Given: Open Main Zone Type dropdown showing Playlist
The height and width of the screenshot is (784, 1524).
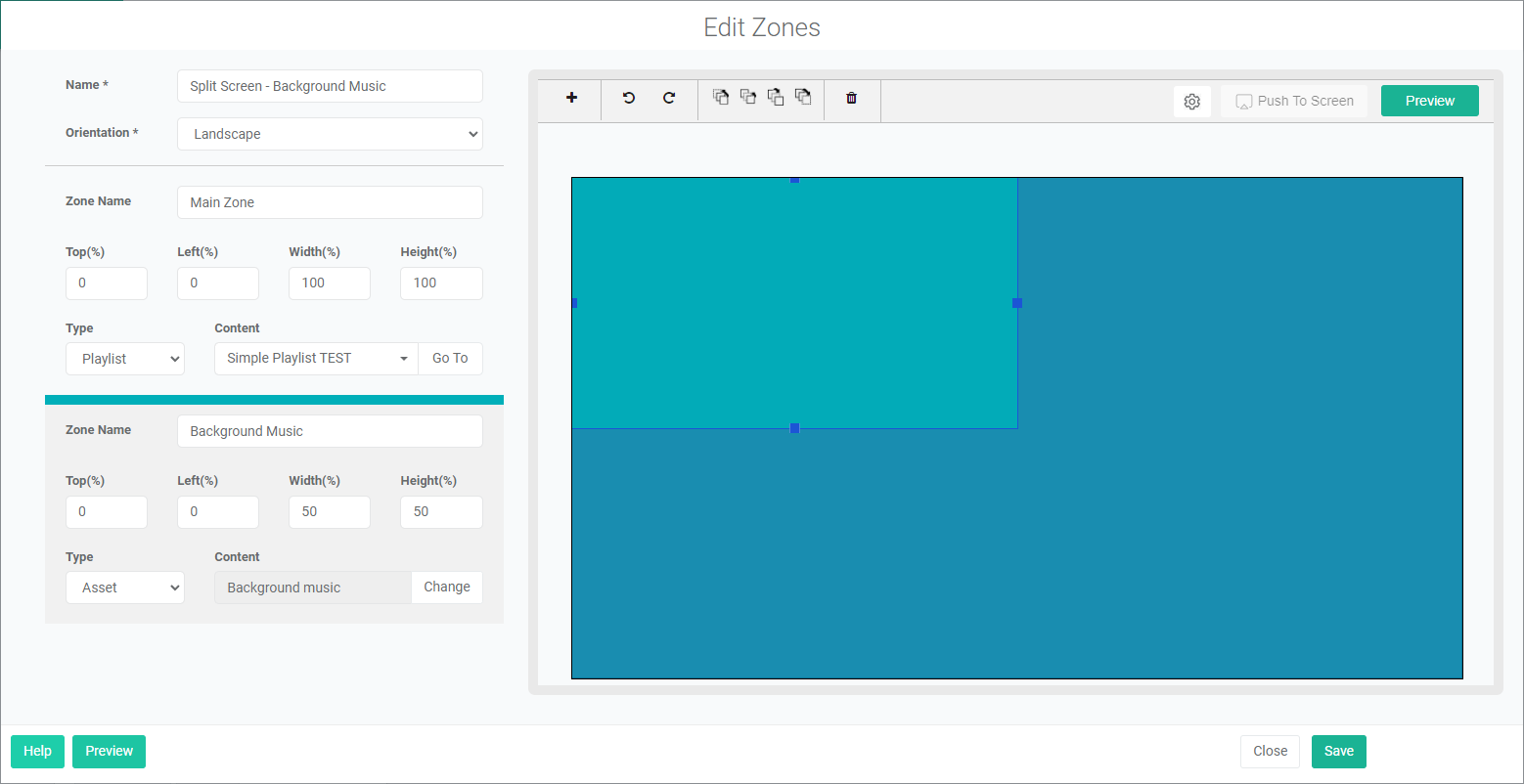Looking at the screenshot, I should click(x=125, y=359).
